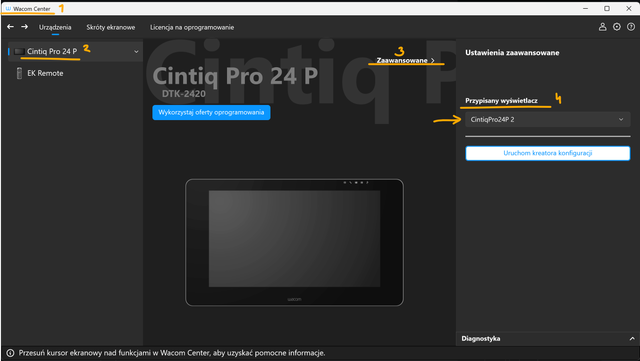Open the CintiqPro24P 2 display dropdown
This screenshot has height=361, width=640.
pos(548,119)
